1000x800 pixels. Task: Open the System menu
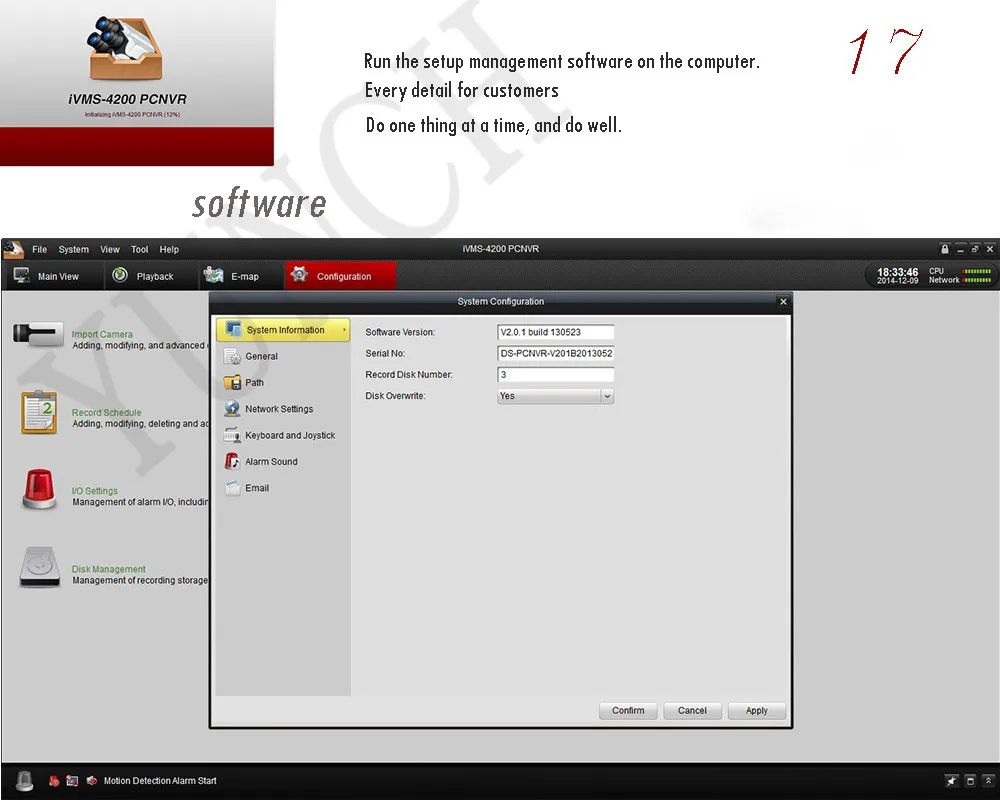(73, 249)
